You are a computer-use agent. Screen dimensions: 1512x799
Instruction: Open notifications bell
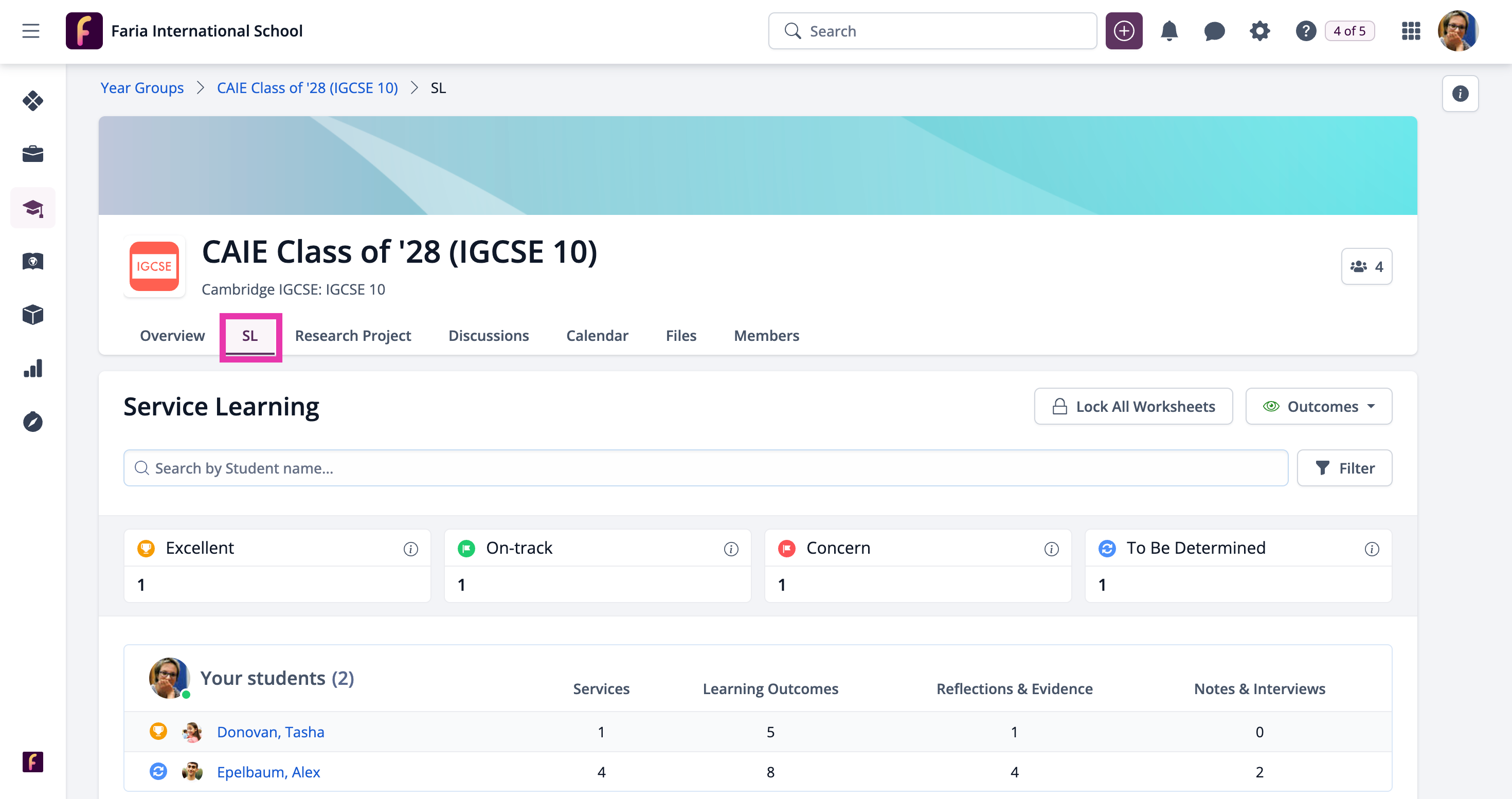pos(1168,31)
